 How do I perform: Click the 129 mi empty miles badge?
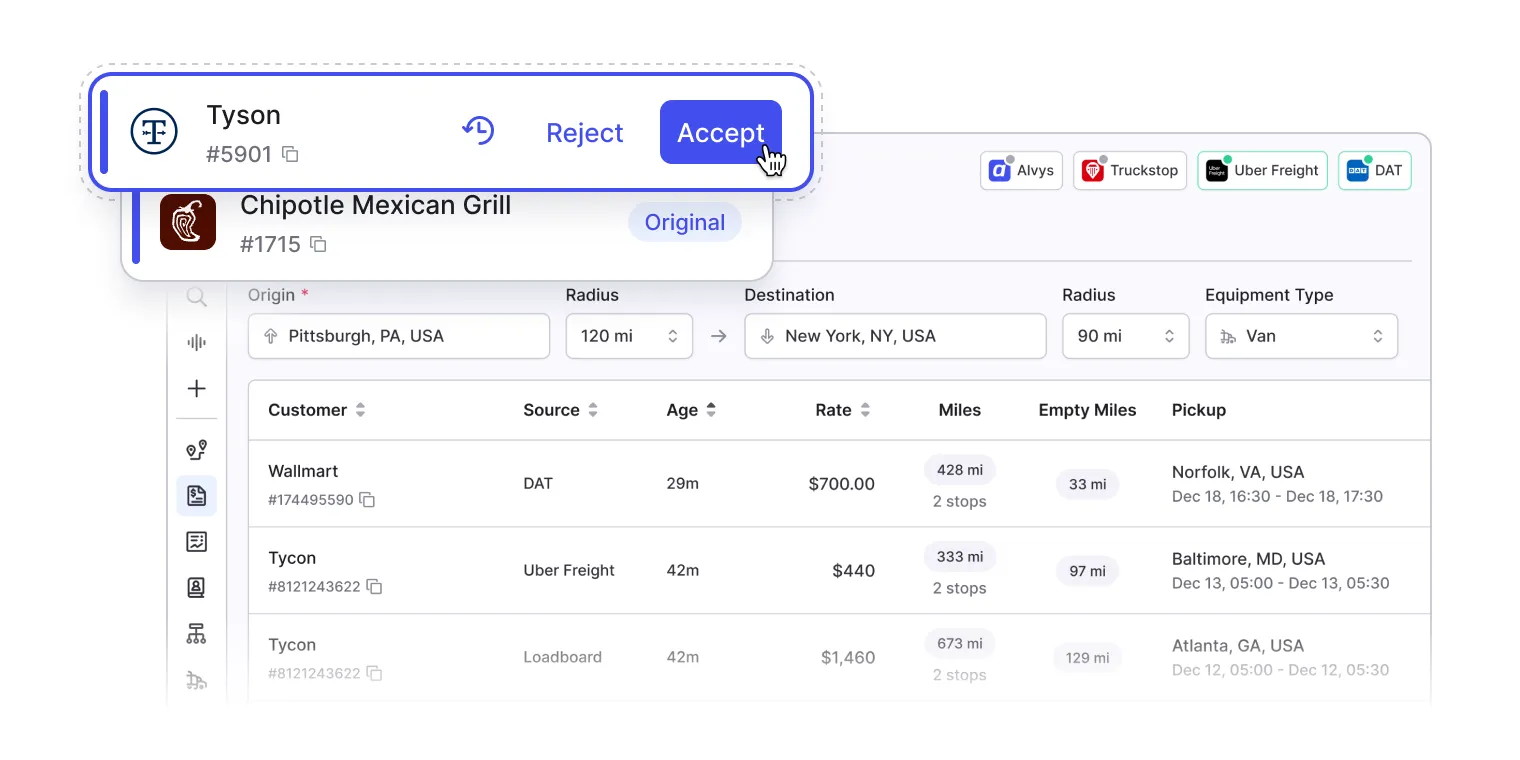coord(1087,658)
